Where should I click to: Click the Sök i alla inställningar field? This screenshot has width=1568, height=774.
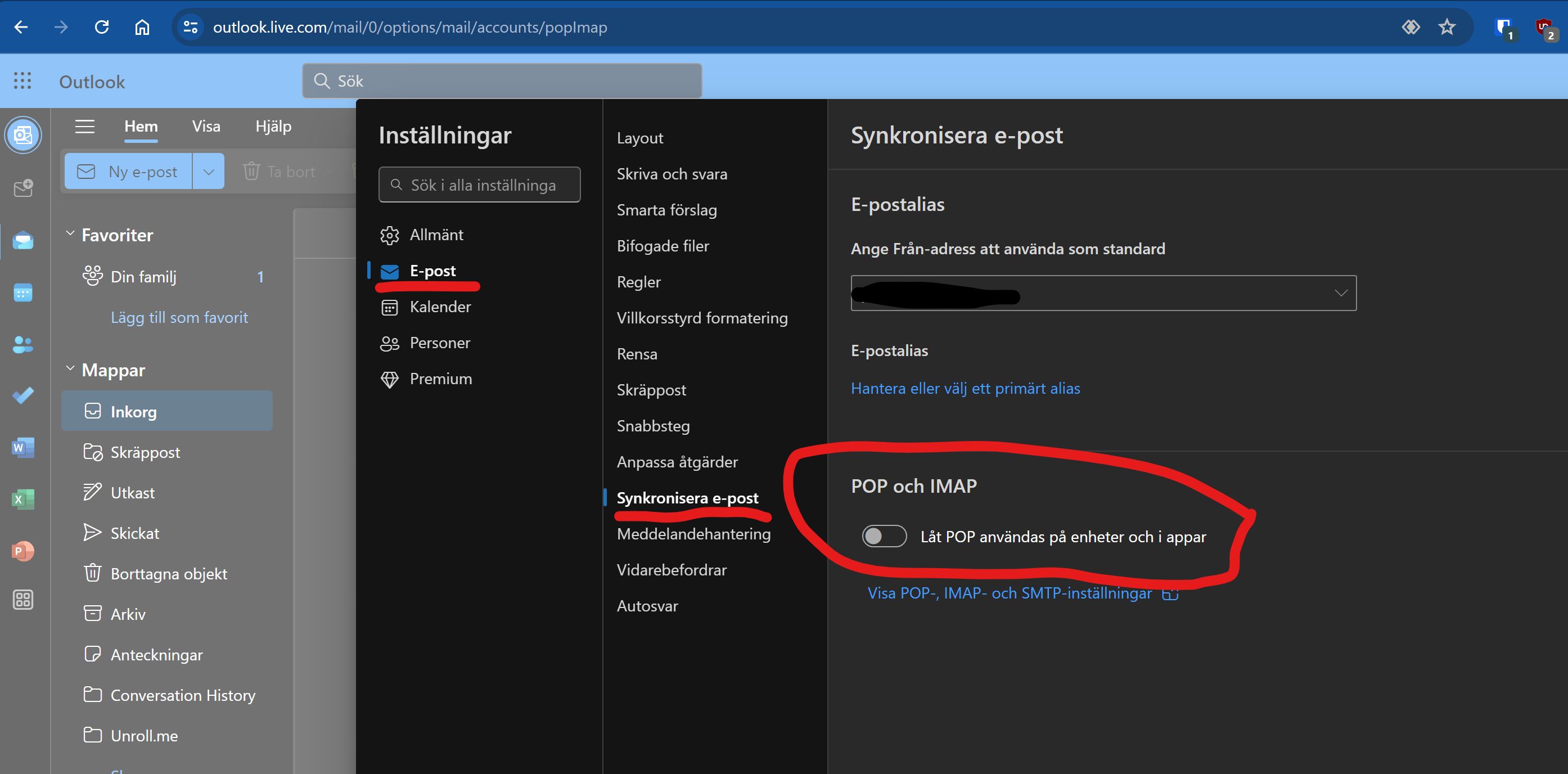479,184
